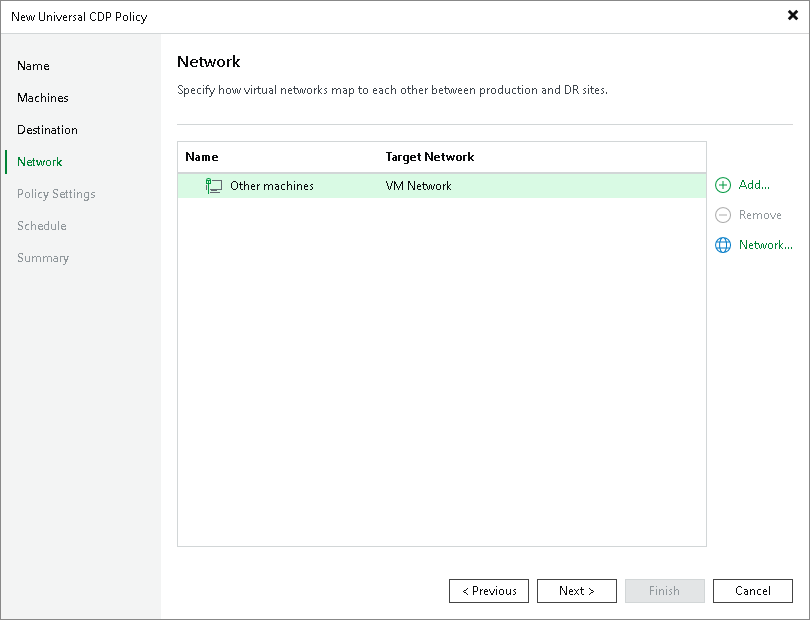Click the network icon beside Other machines
810x620 pixels.
(213, 185)
